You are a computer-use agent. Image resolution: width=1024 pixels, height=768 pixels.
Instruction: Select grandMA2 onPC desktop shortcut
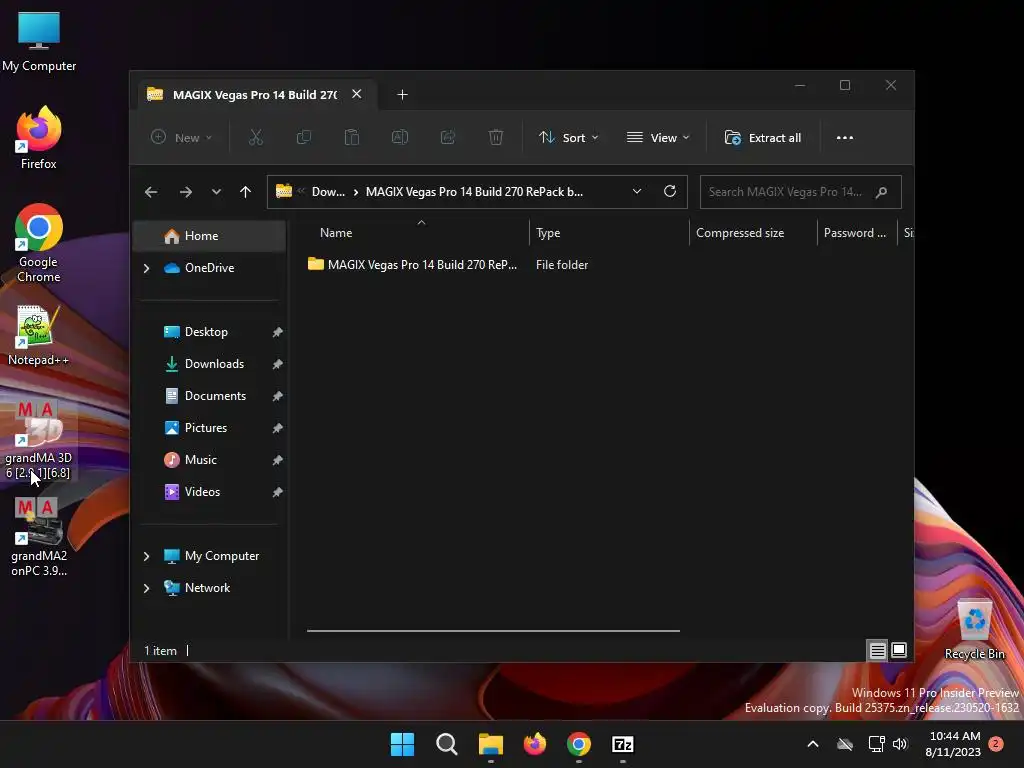[x=39, y=537]
